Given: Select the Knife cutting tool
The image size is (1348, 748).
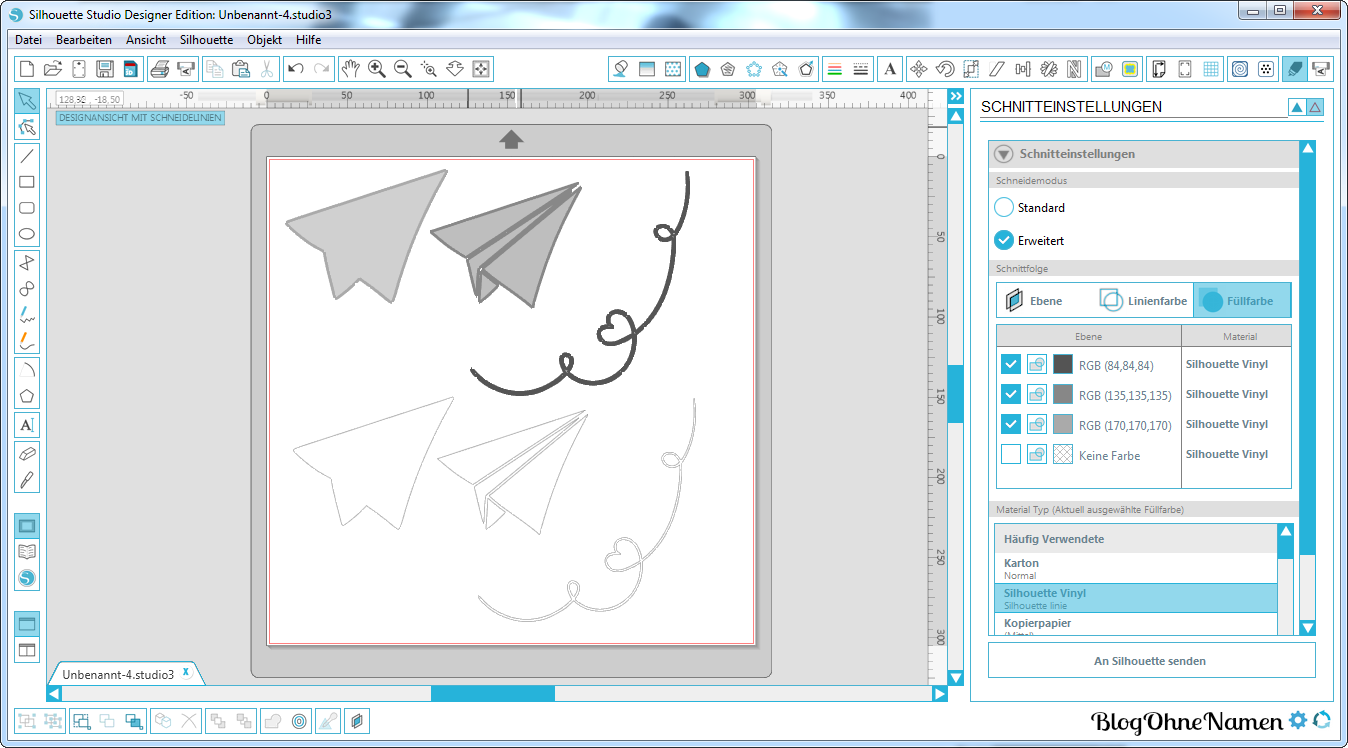Looking at the screenshot, I should coord(27,479).
